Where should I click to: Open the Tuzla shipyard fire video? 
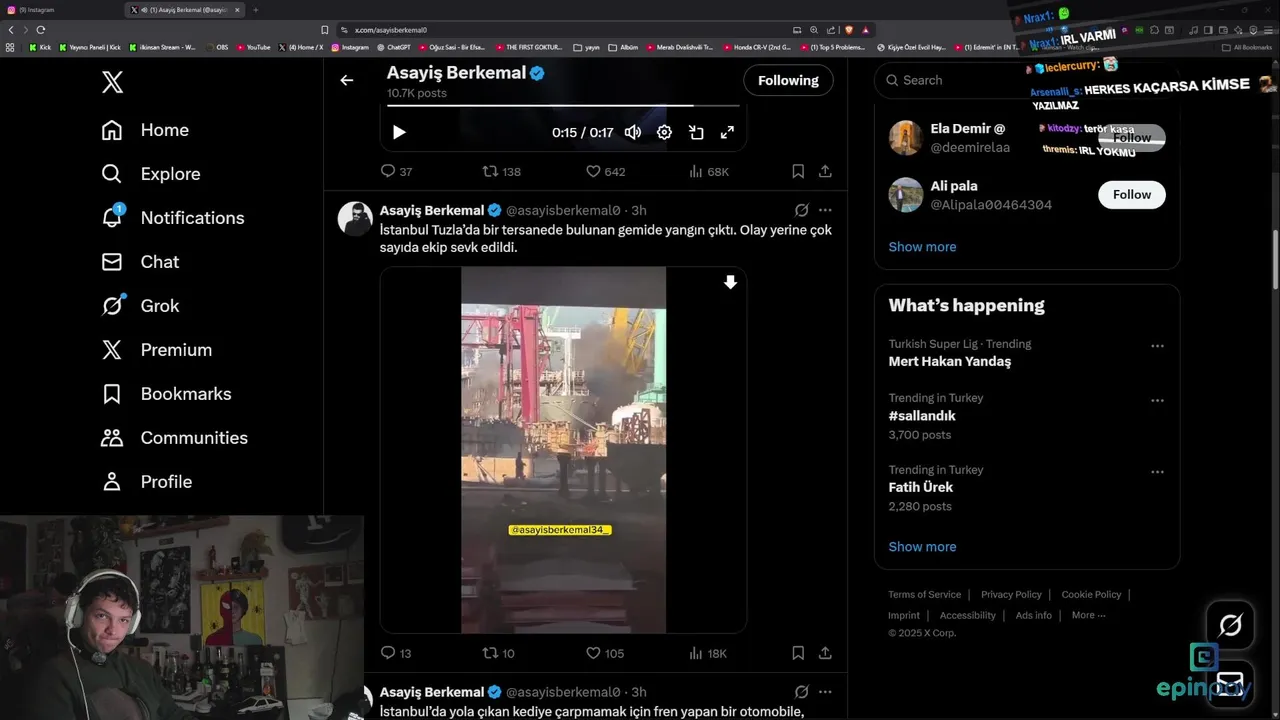click(x=563, y=450)
